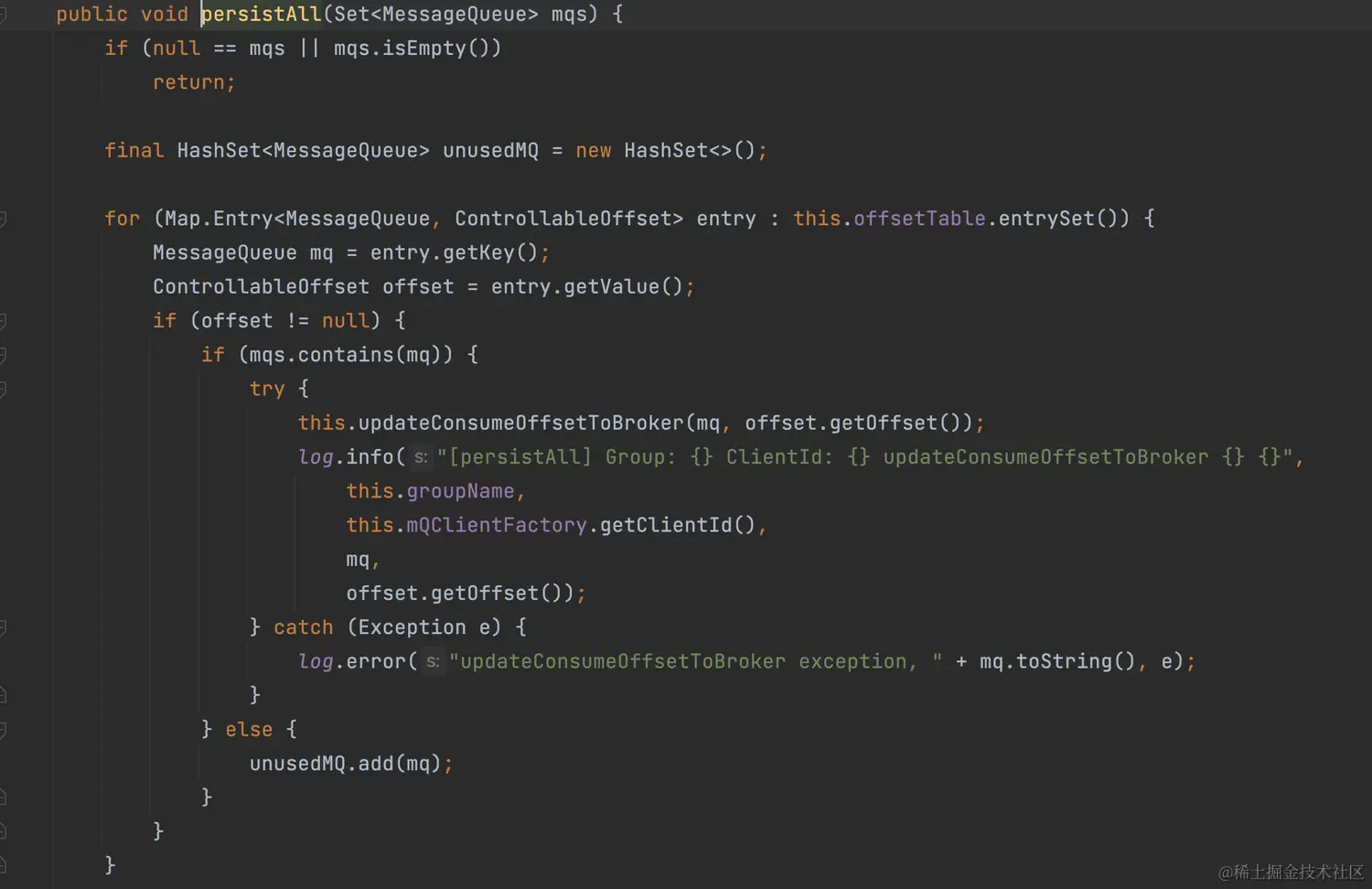Click the 'else' keyword
1372x889 pixels.
point(249,730)
